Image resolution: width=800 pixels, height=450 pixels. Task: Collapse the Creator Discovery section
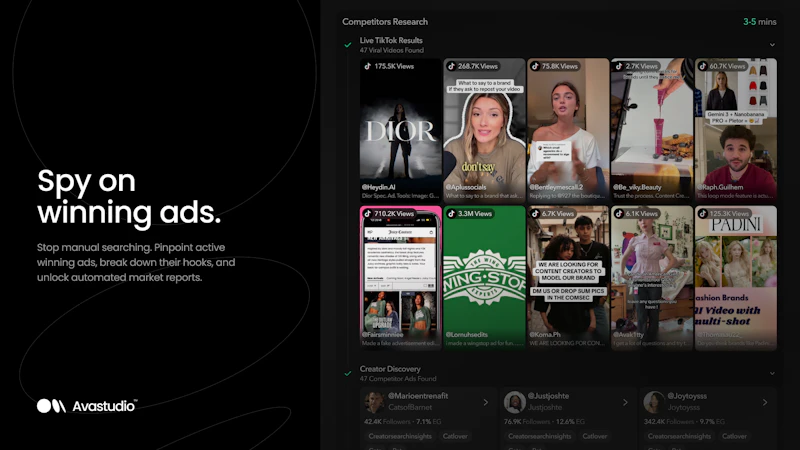click(772, 373)
